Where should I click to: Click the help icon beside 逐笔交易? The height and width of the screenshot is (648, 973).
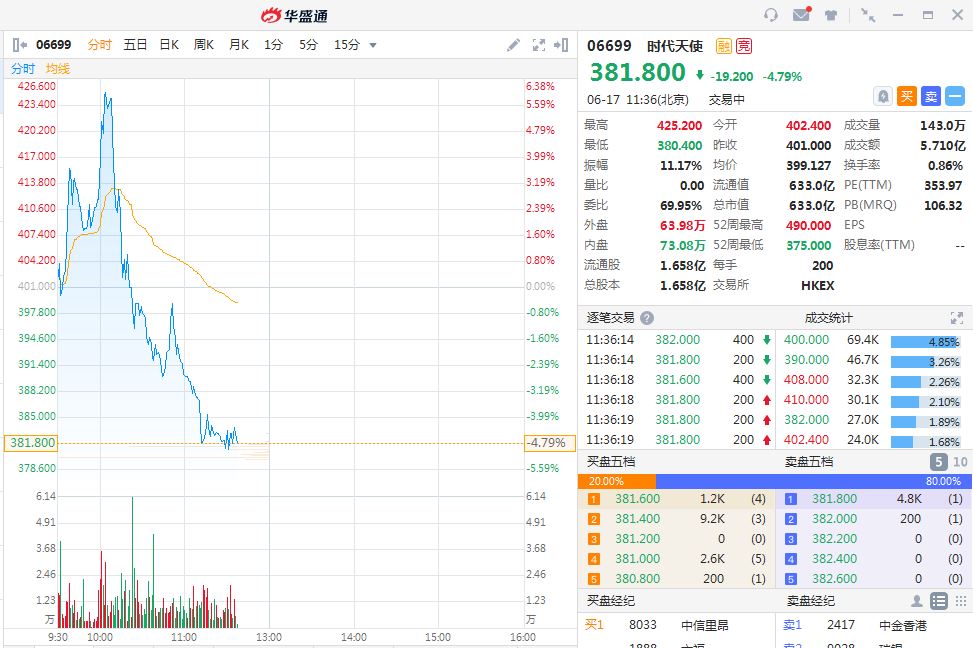click(x=647, y=318)
